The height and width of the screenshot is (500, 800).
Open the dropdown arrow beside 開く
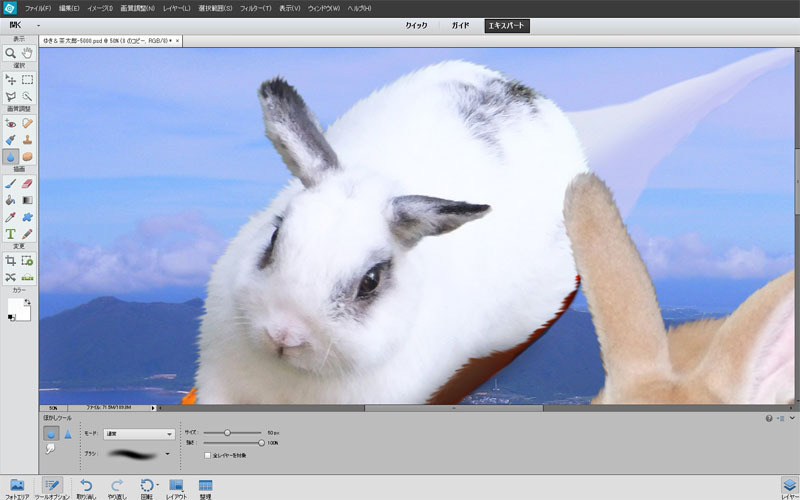(38, 25)
